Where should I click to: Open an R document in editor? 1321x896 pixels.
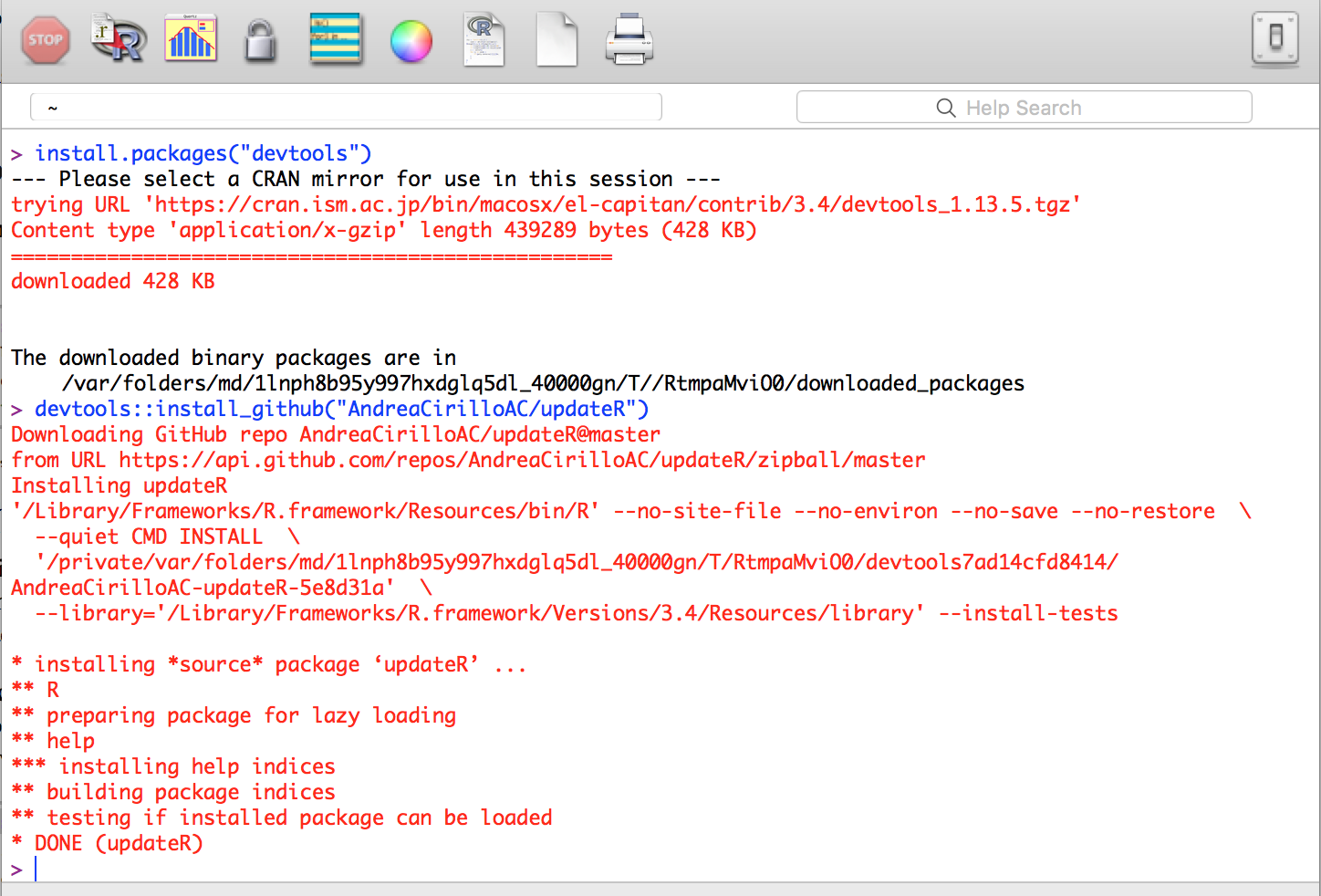(484, 39)
